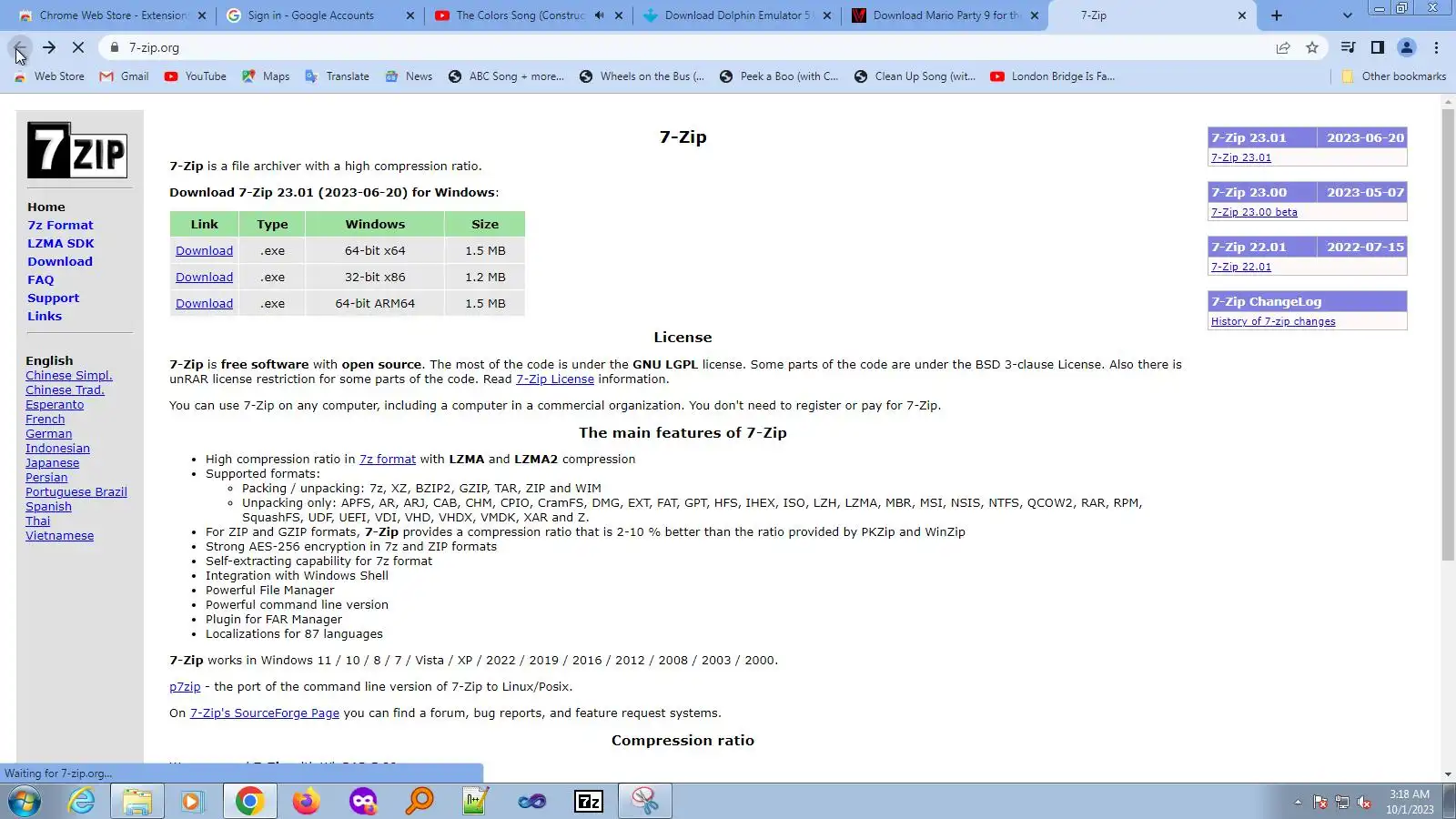Switch the site language to French
Screen dimensions: 1456x819
(x=45, y=420)
